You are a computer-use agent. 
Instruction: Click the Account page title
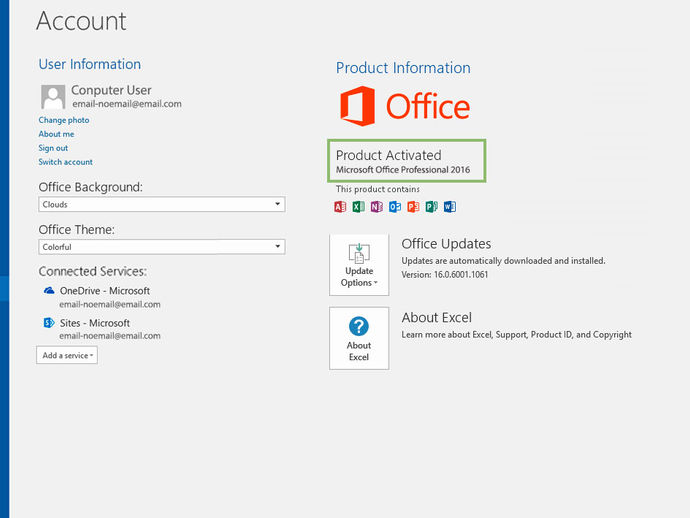pyautogui.click(x=81, y=21)
